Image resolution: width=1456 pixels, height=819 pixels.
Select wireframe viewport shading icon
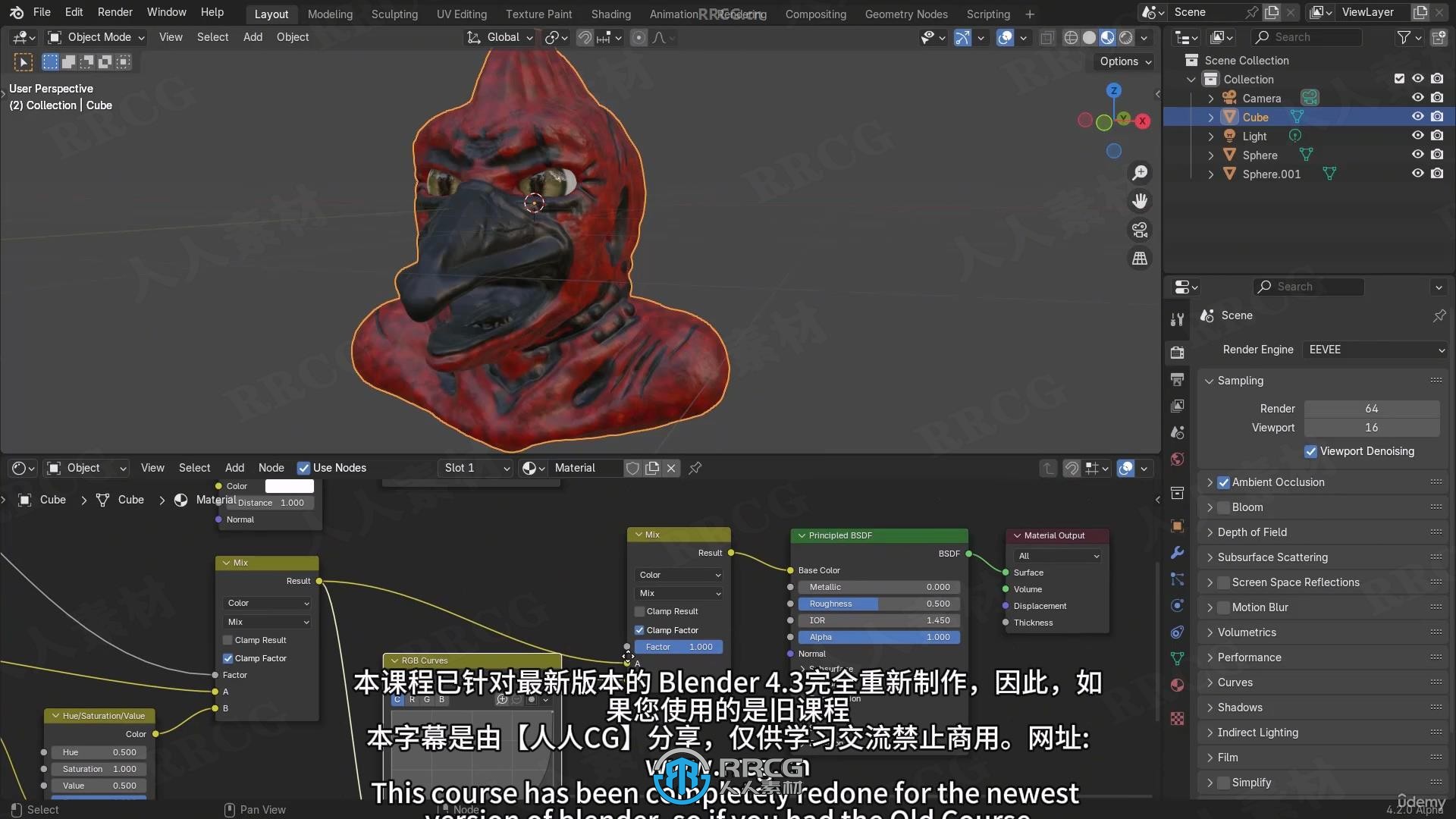1071,37
